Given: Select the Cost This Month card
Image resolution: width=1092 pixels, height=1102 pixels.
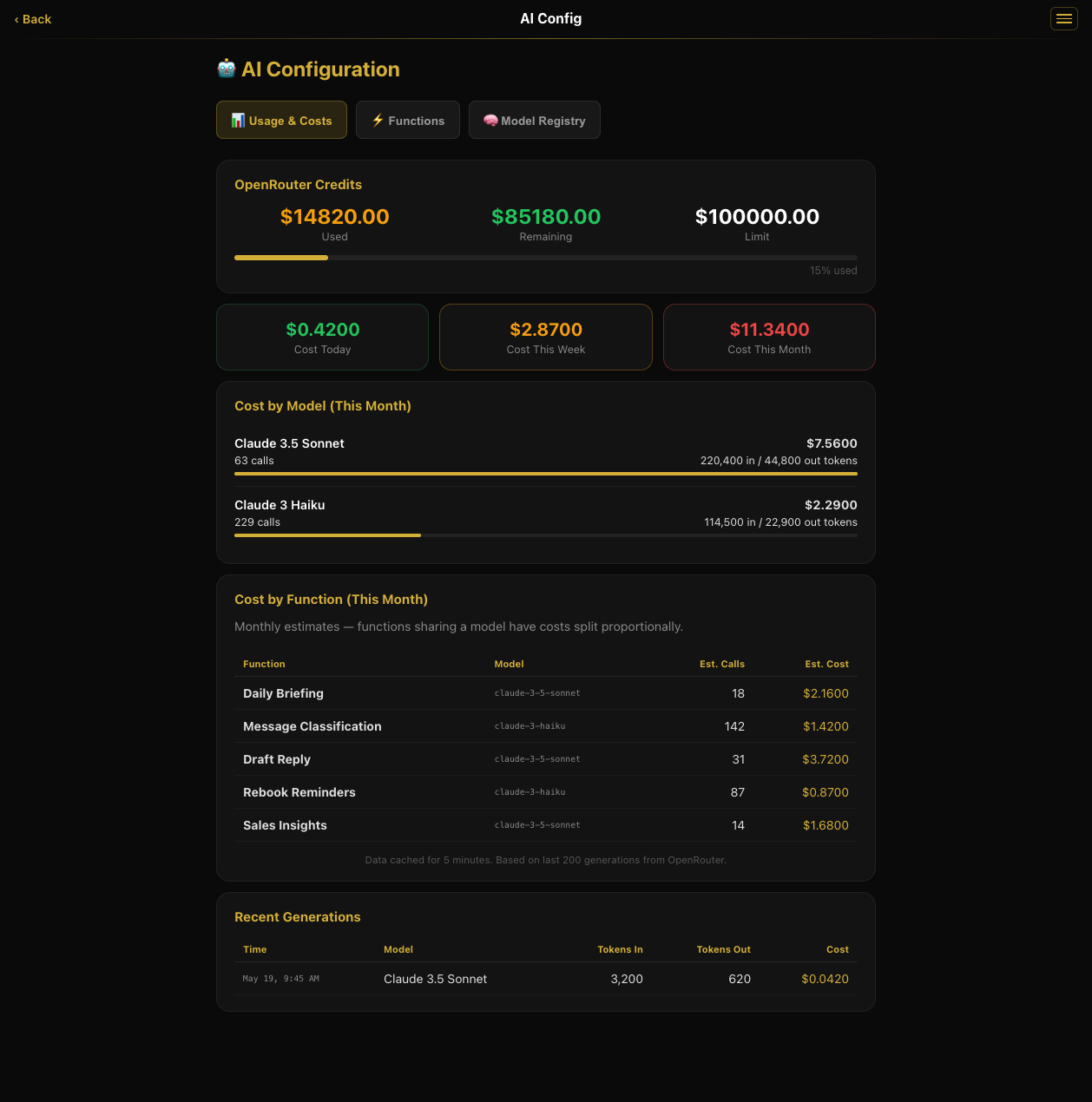Looking at the screenshot, I should click(769, 337).
